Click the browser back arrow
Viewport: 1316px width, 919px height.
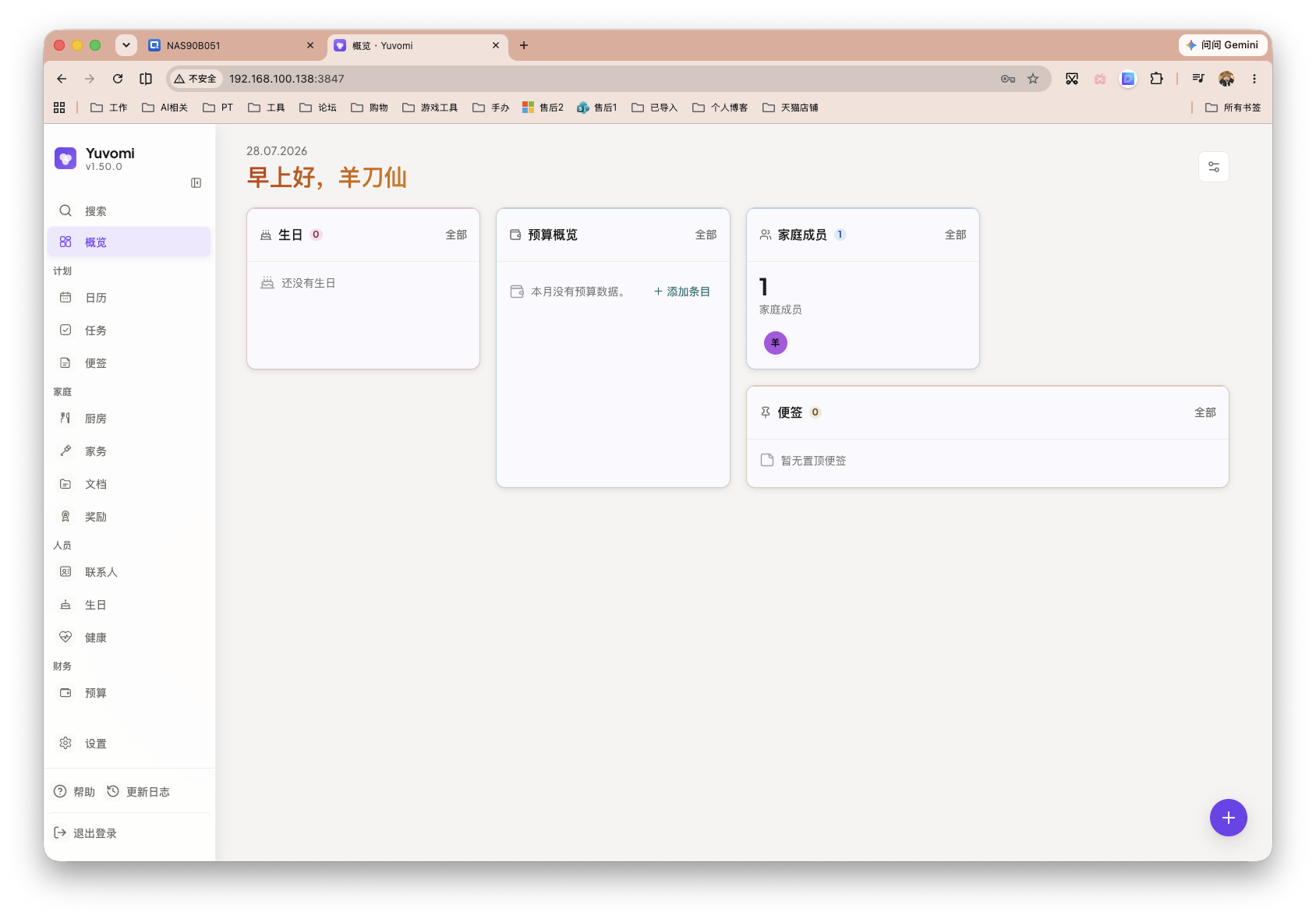click(x=62, y=79)
